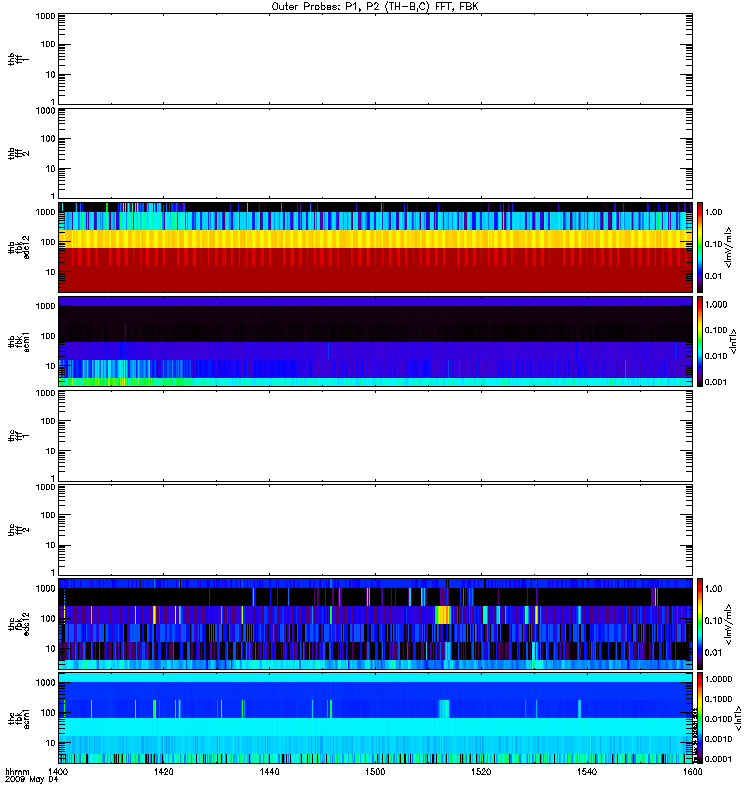Image resolution: width=750 pixels, height=800 pixels.
Task: Click the '1.000' label on thb scm1 colorbar
Action: tap(716, 305)
